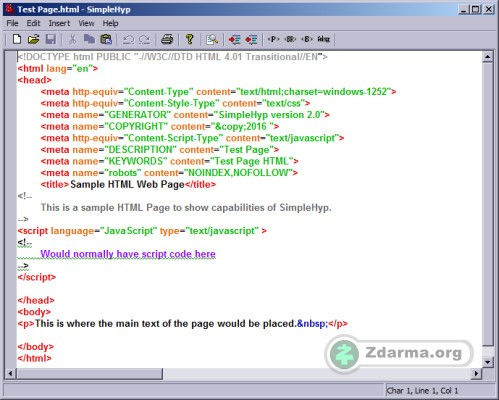The width and height of the screenshot is (499, 400).
Task: Click the Content-Style-Type meta line
Action: pos(175,103)
